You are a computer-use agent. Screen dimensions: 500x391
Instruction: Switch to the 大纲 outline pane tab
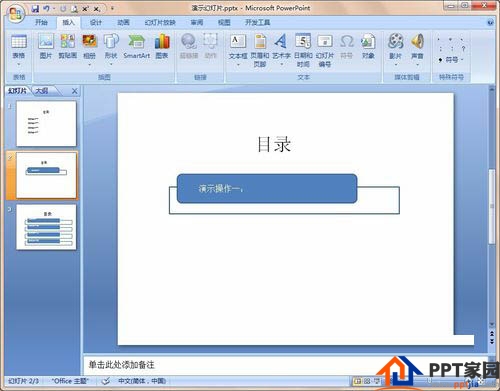point(42,91)
